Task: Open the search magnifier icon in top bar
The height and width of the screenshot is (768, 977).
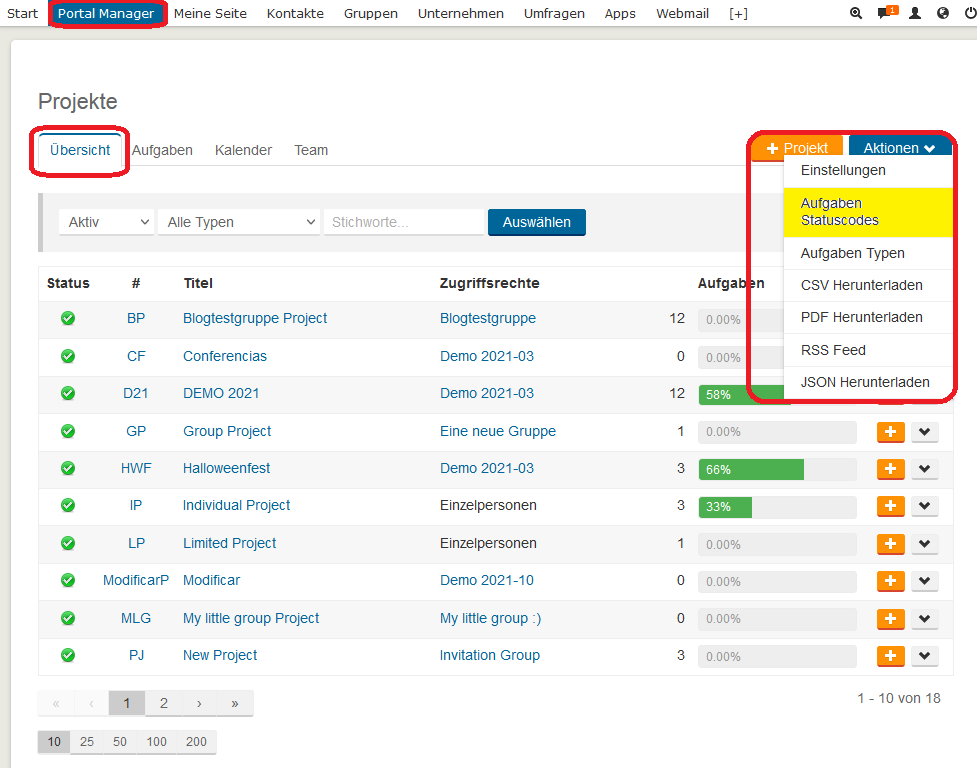Action: coord(855,14)
